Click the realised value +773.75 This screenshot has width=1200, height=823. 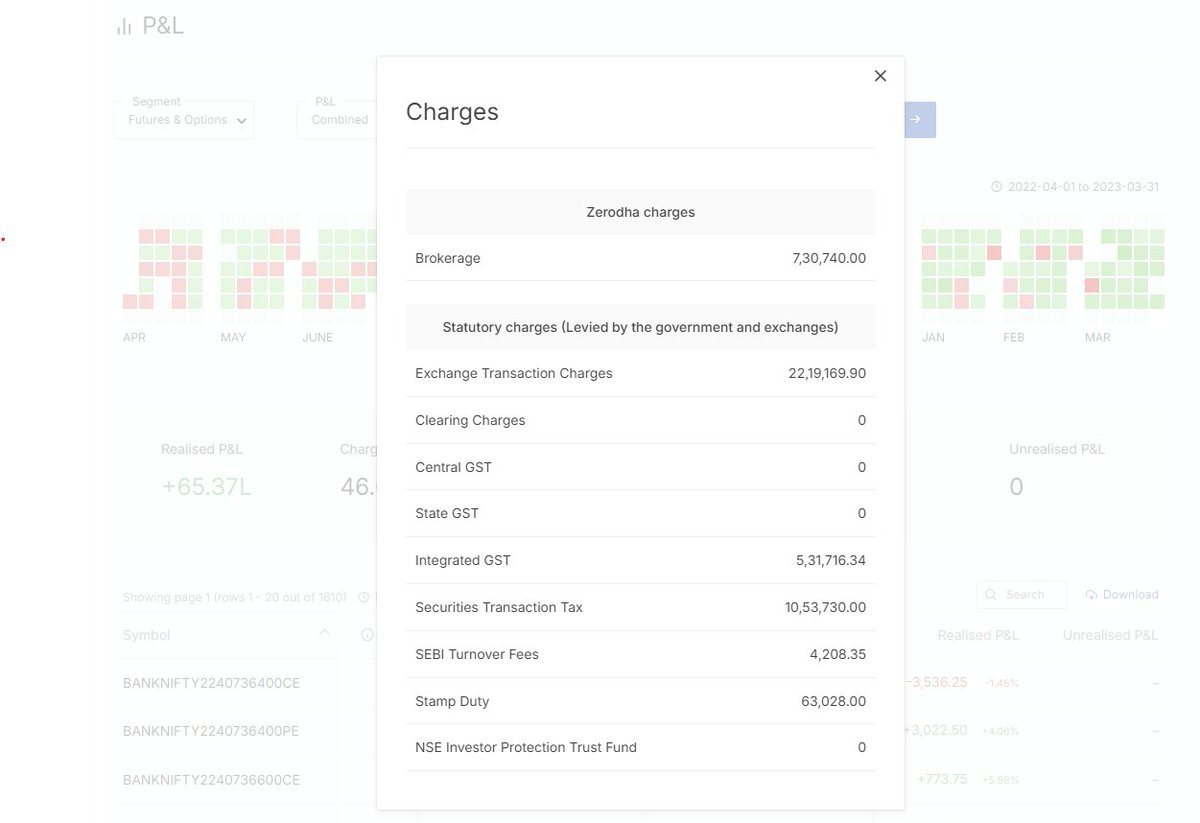[x=942, y=778]
